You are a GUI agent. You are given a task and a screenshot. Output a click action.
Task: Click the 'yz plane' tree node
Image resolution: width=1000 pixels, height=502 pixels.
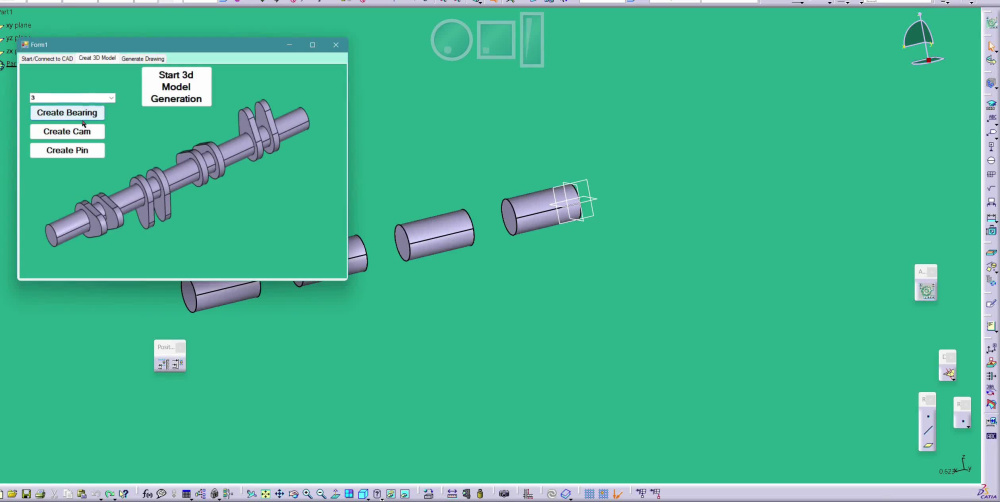click(18, 38)
